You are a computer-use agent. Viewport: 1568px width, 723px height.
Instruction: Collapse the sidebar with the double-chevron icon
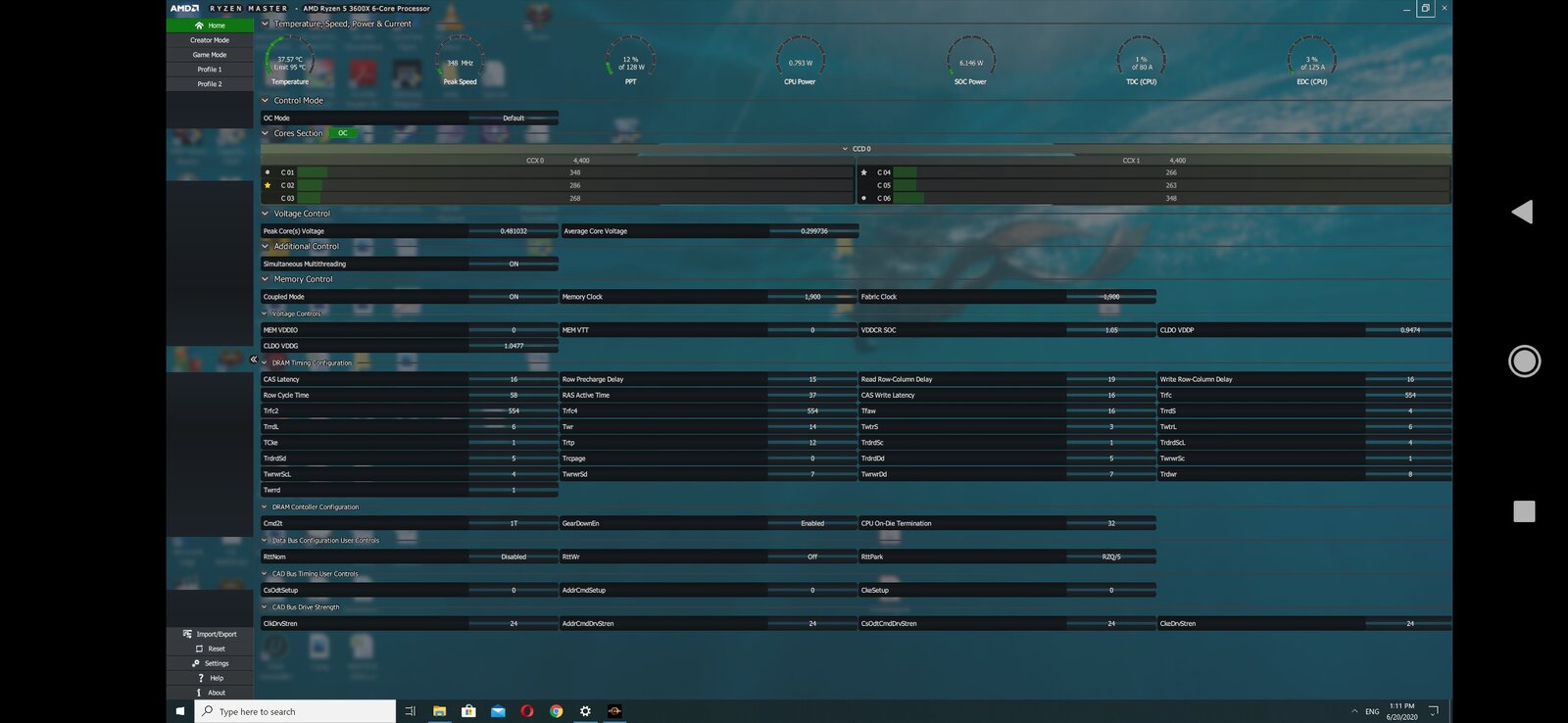(x=253, y=360)
